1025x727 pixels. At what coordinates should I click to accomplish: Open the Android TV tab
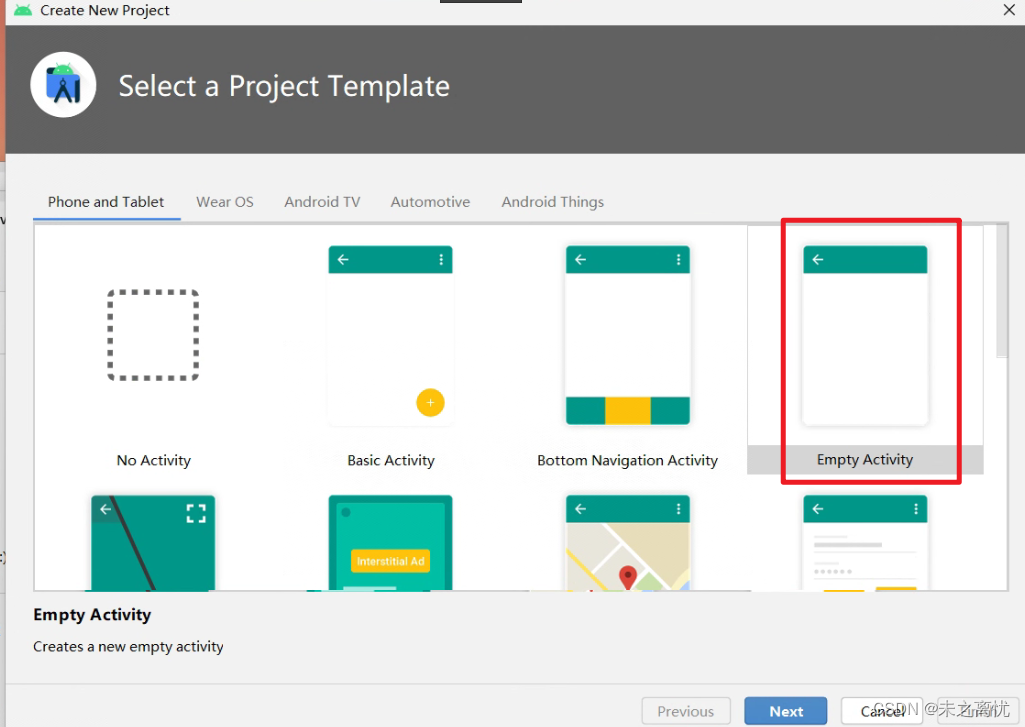click(322, 202)
